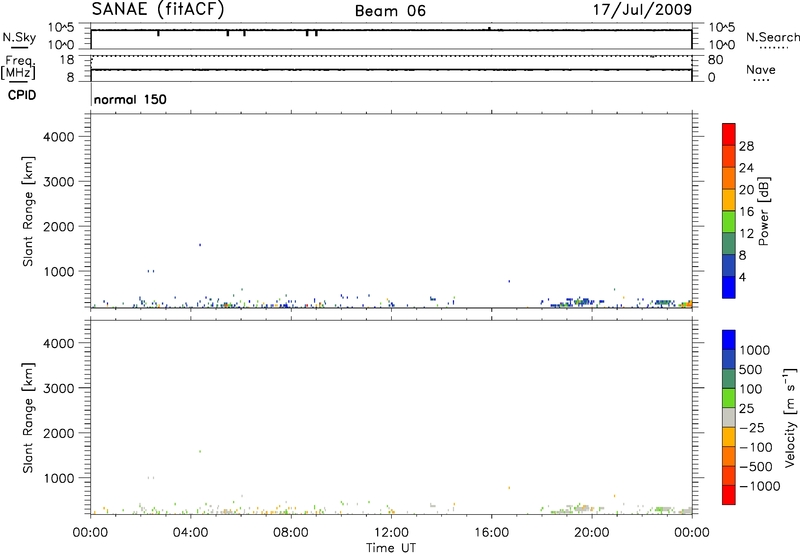
Task: Select the N.Search legend label
Action: click(x=773, y=37)
